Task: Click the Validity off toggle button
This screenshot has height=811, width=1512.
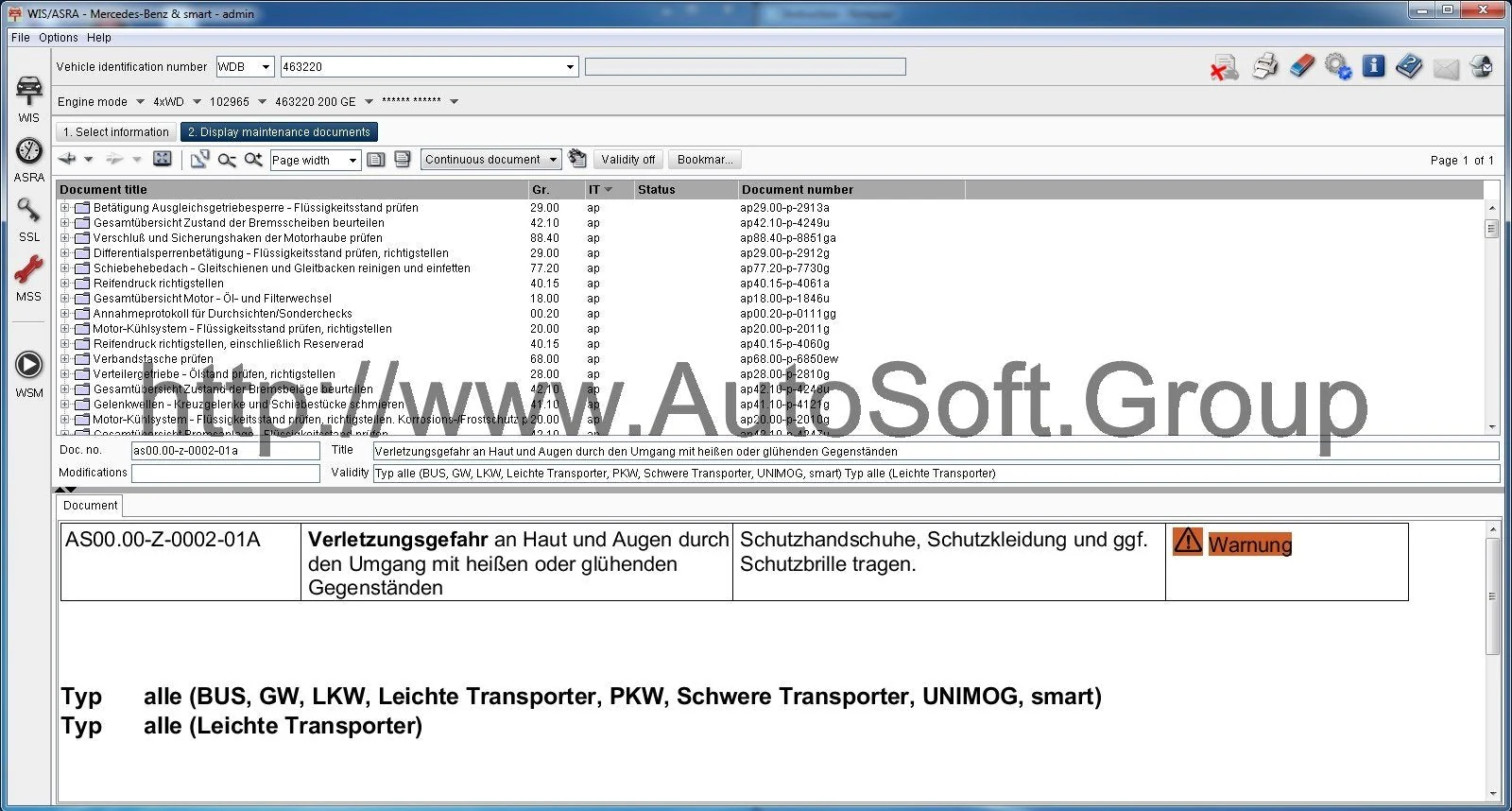Action: point(627,160)
